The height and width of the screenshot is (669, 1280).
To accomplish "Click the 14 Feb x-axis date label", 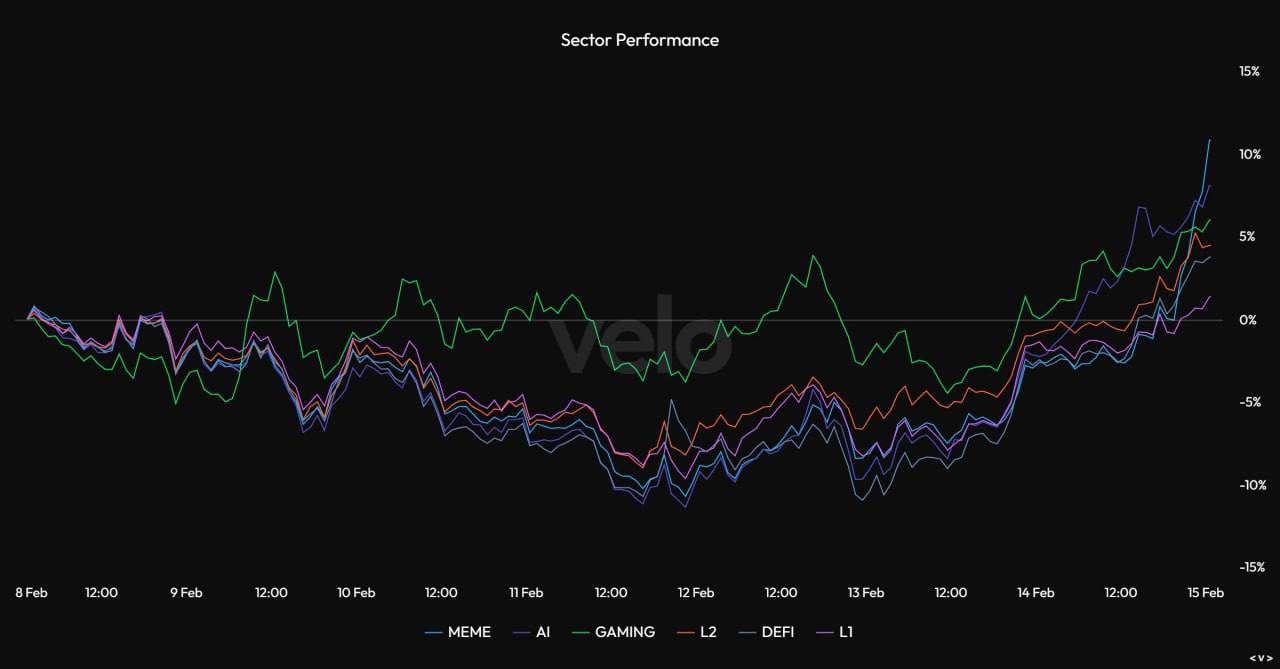I will (1035, 592).
